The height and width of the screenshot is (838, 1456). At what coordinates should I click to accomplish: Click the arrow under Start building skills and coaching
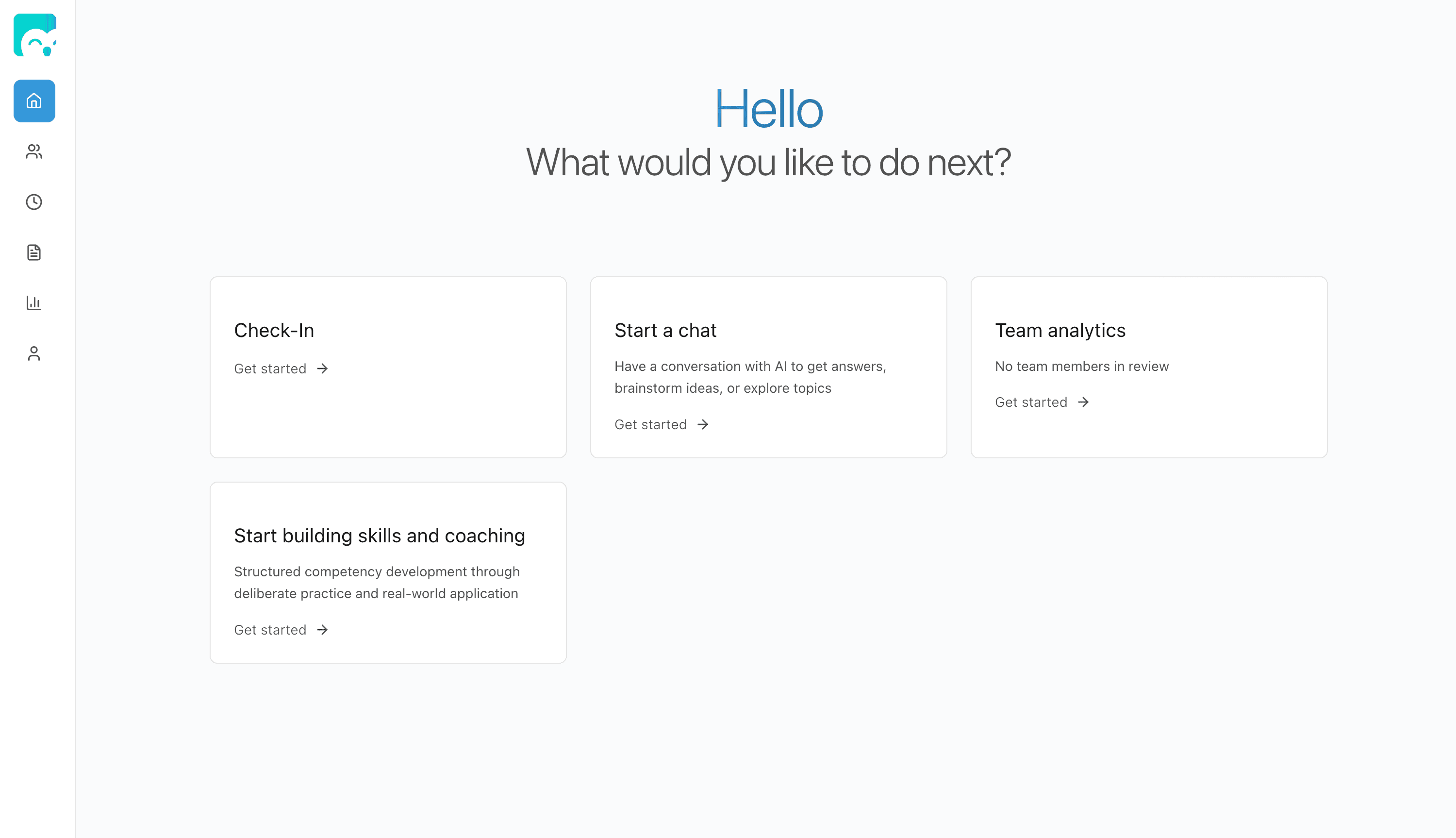[323, 630]
